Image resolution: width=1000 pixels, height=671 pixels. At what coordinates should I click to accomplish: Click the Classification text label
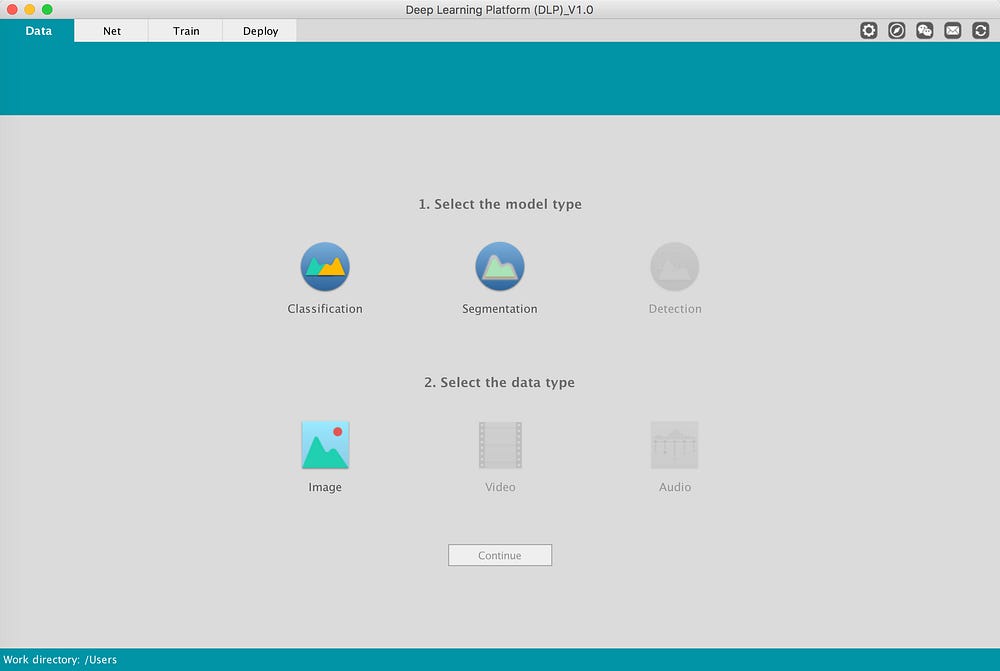325,309
